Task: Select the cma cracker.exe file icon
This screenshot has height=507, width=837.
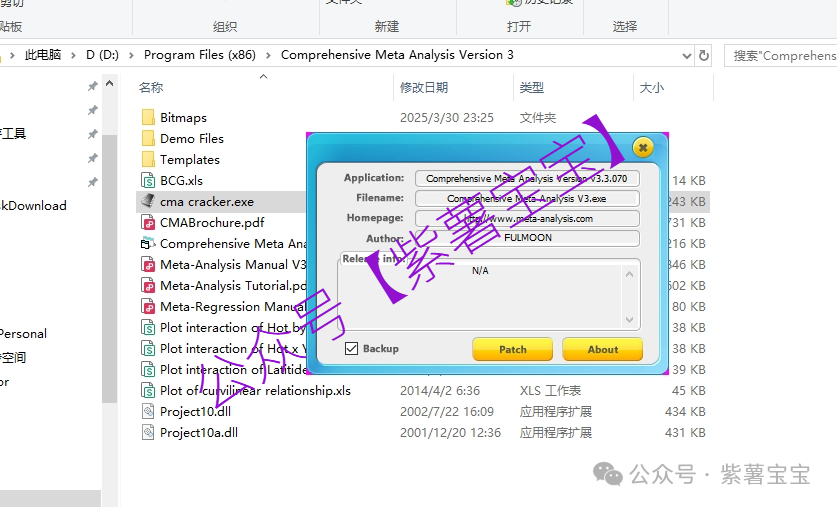Action: click(148, 202)
